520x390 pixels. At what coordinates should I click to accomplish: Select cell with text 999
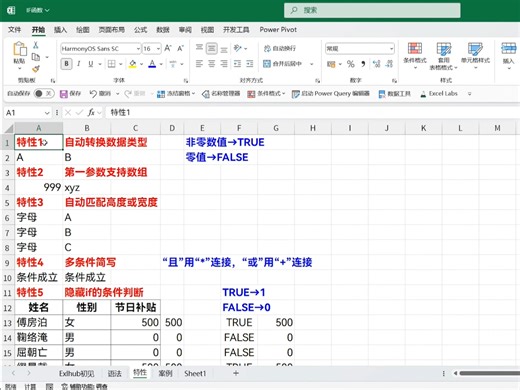(39, 187)
